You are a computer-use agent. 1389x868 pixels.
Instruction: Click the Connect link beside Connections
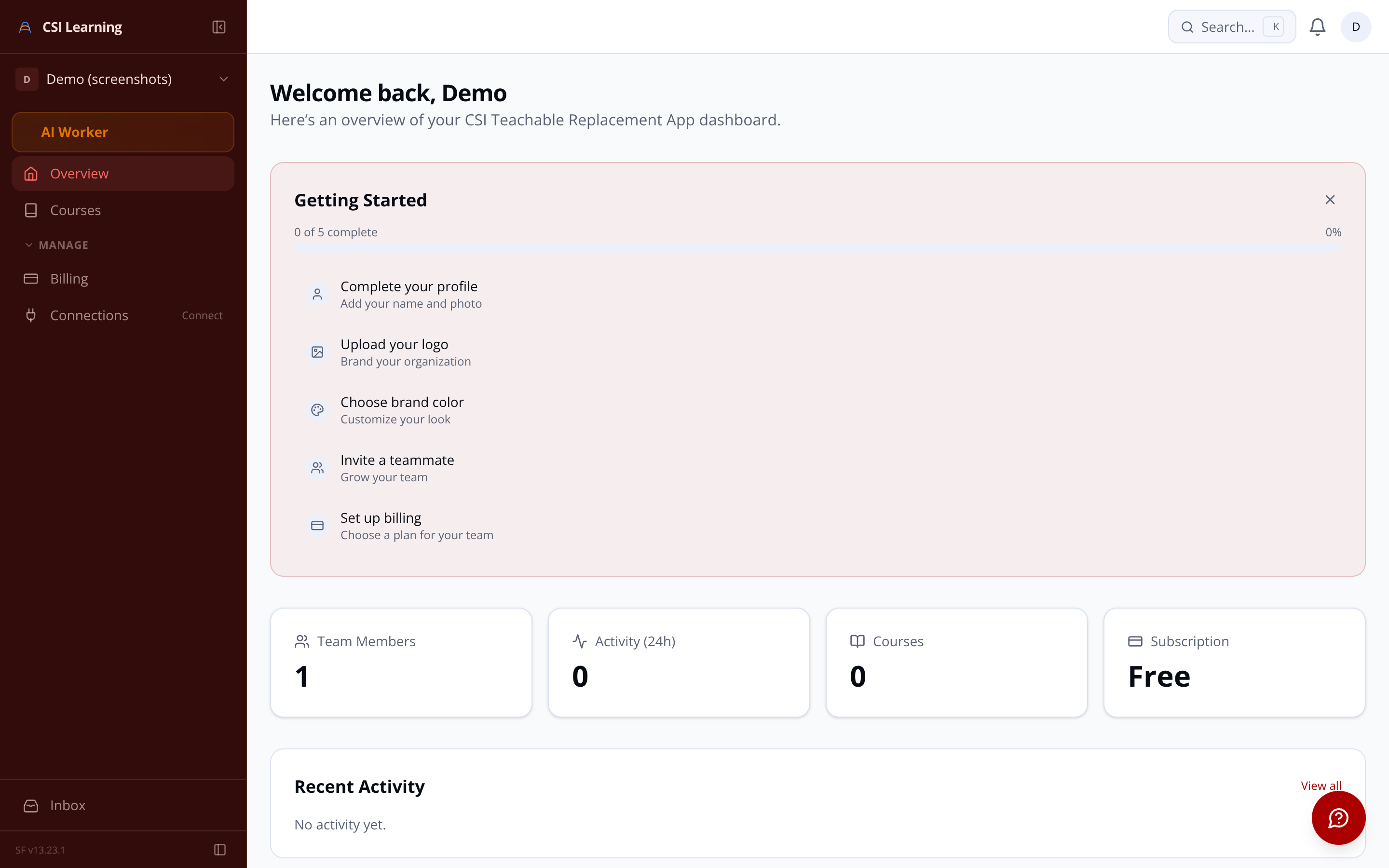pos(202,315)
